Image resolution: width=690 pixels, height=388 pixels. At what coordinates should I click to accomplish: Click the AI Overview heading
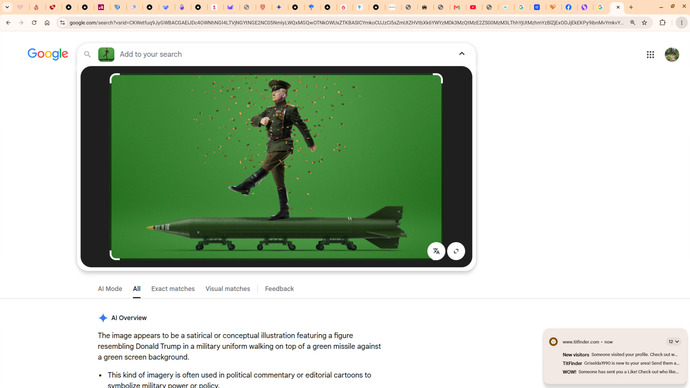129,318
